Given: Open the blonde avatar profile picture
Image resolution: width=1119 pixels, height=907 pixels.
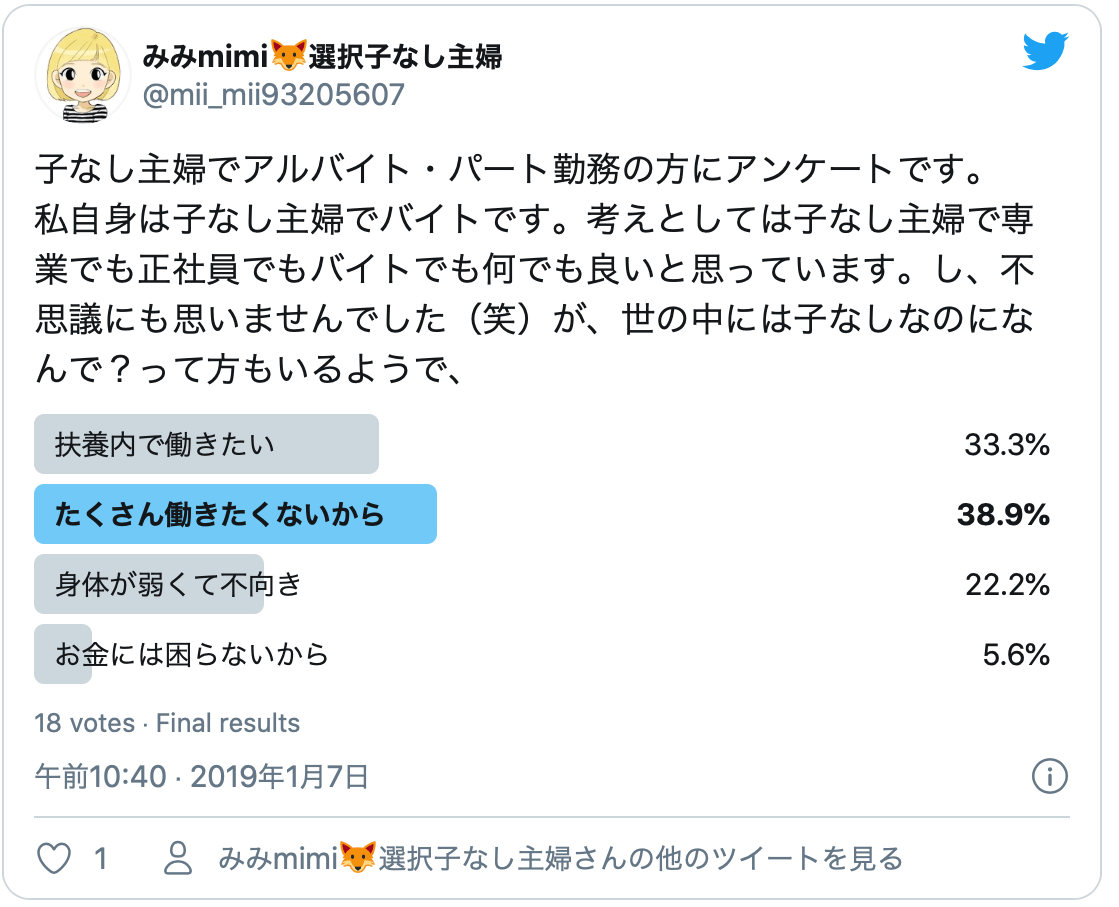Looking at the screenshot, I should point(83,75).
